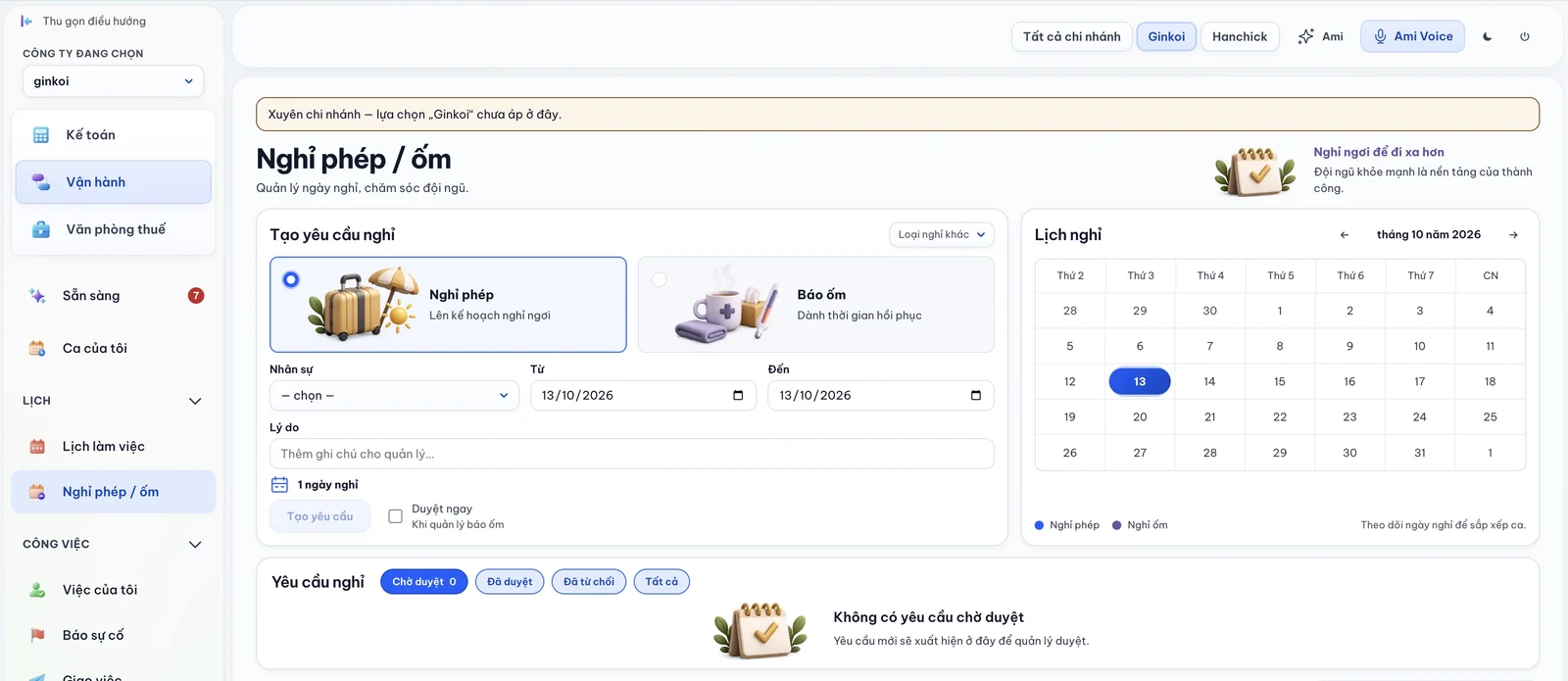This screenshot has width=1568, height=681.
Task: Switch to the Đã duyệt tab
Action: coord(510,582)
